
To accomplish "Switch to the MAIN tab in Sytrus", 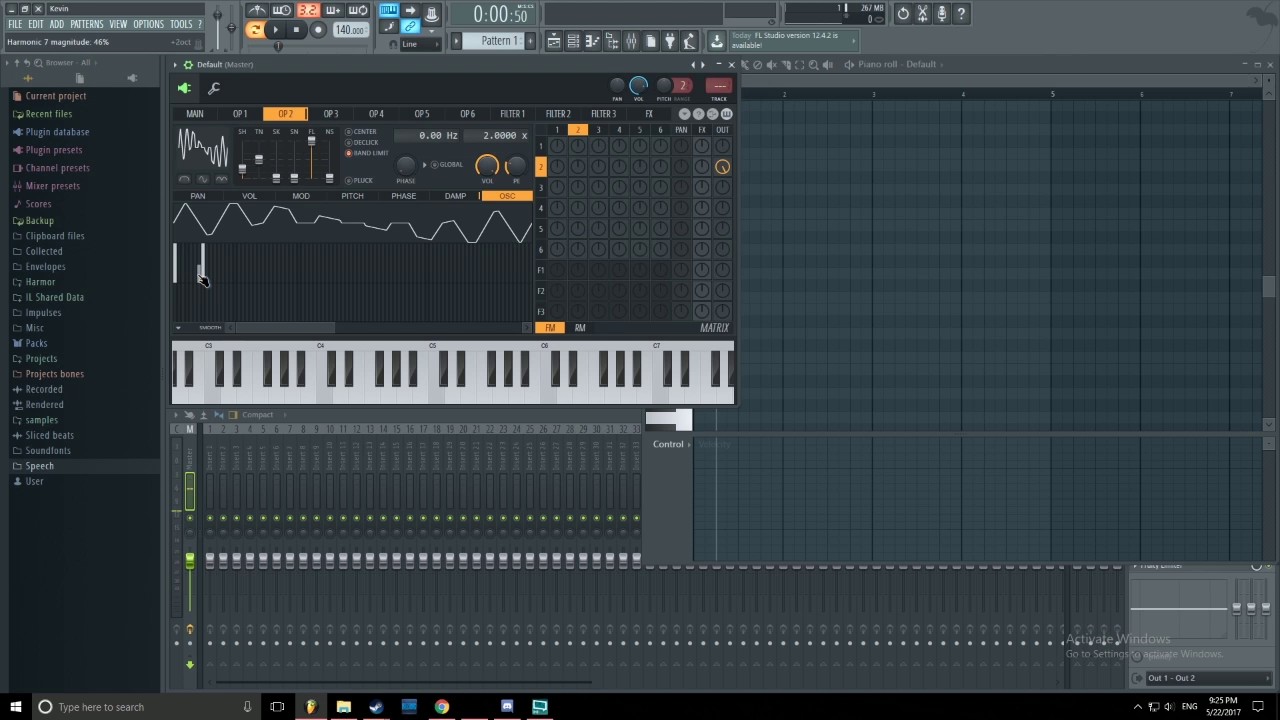I will coord(194,114).
